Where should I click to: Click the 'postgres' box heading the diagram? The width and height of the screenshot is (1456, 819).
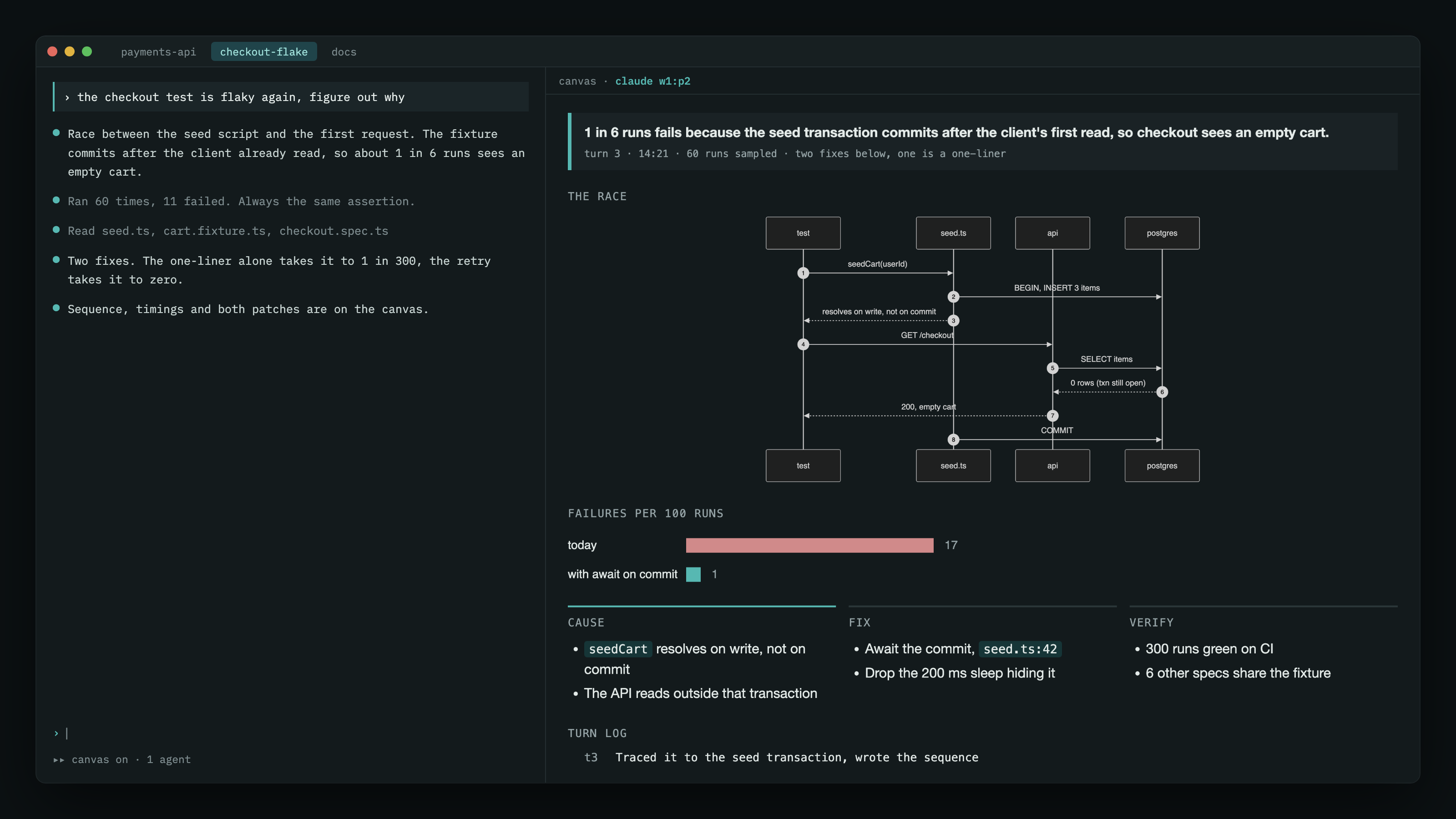tap(1162, 233)
